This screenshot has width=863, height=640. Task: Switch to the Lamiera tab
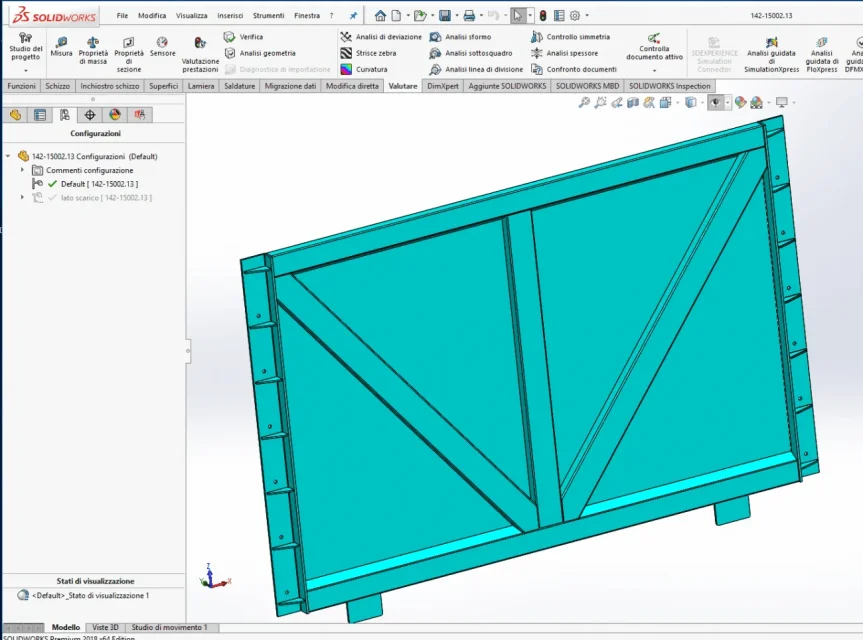pos(201,86)
